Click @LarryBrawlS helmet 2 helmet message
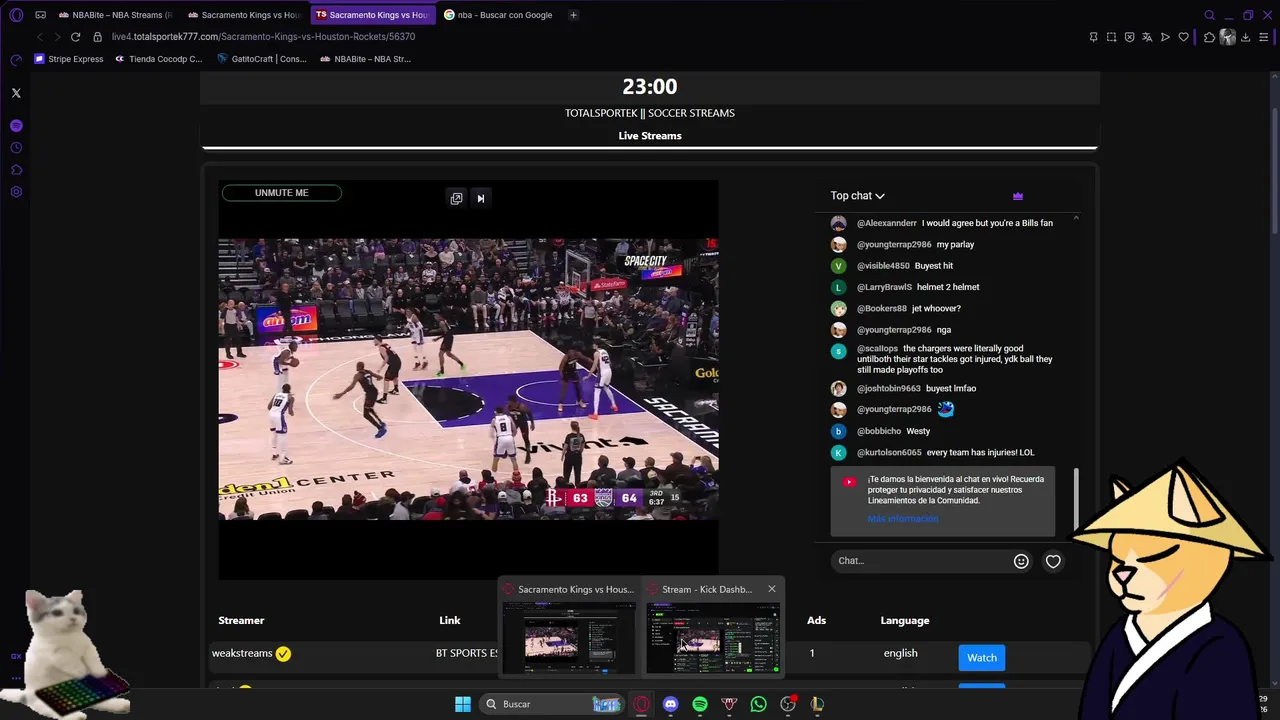 (x=905, y=287)
